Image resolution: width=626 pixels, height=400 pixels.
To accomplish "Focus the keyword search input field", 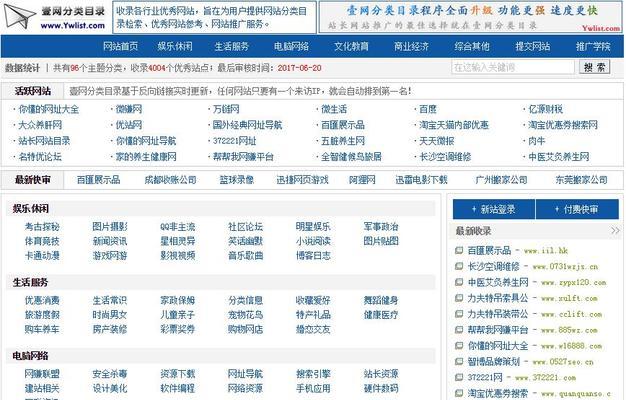I will tap(513, 67).
